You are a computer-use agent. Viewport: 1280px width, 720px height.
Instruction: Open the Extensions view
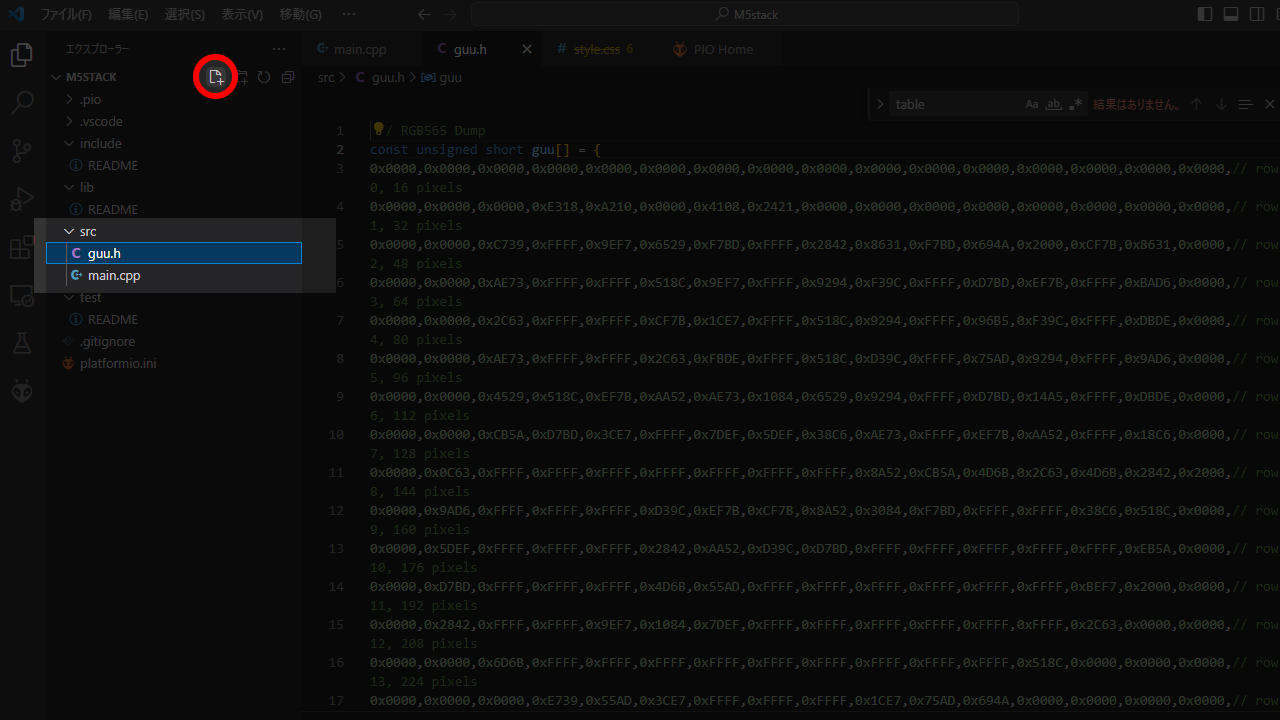(21, 247)
